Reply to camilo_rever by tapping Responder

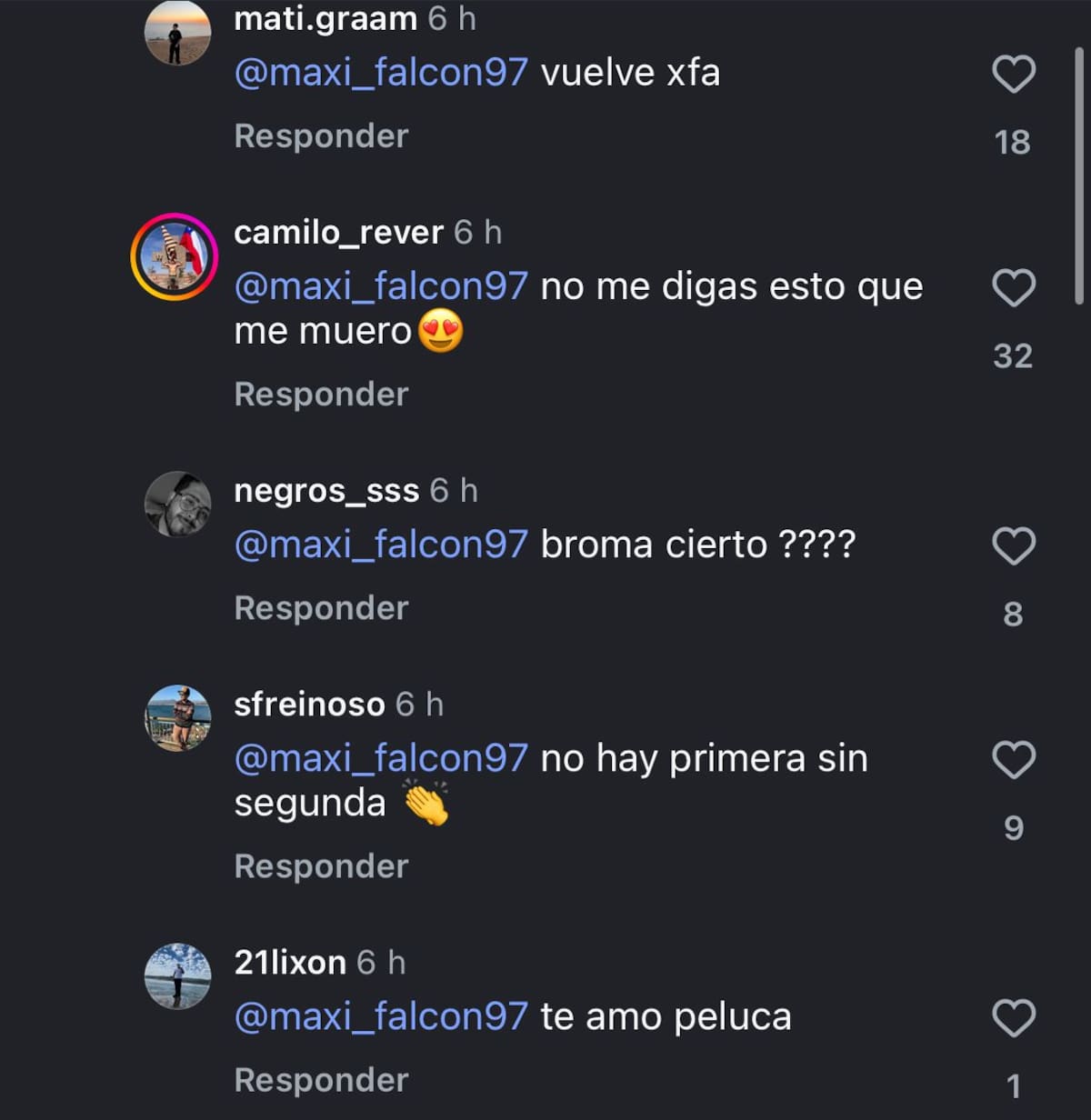pos(320,394)
